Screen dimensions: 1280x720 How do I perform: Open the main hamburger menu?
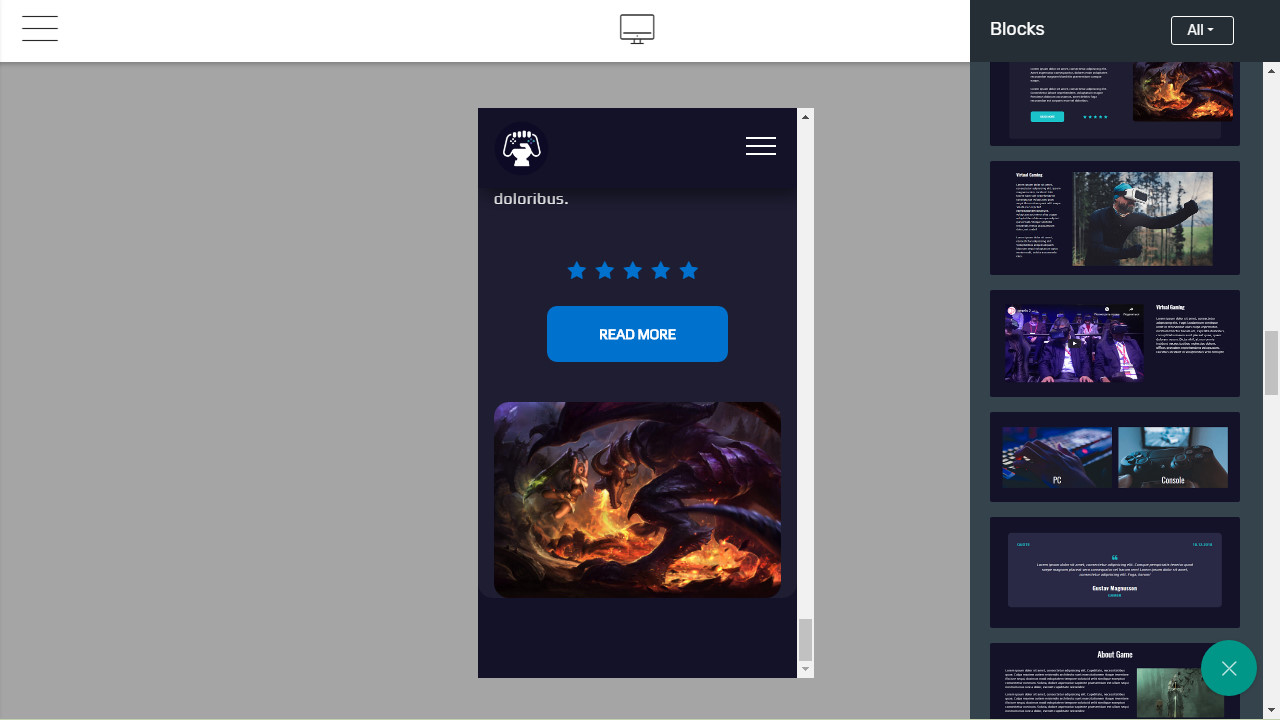click(40, 29)
